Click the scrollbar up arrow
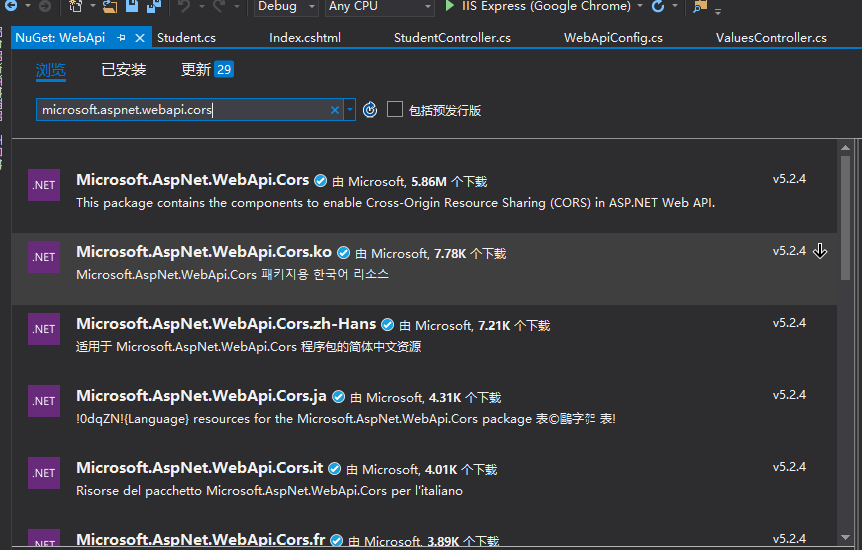 click(846, 147)
